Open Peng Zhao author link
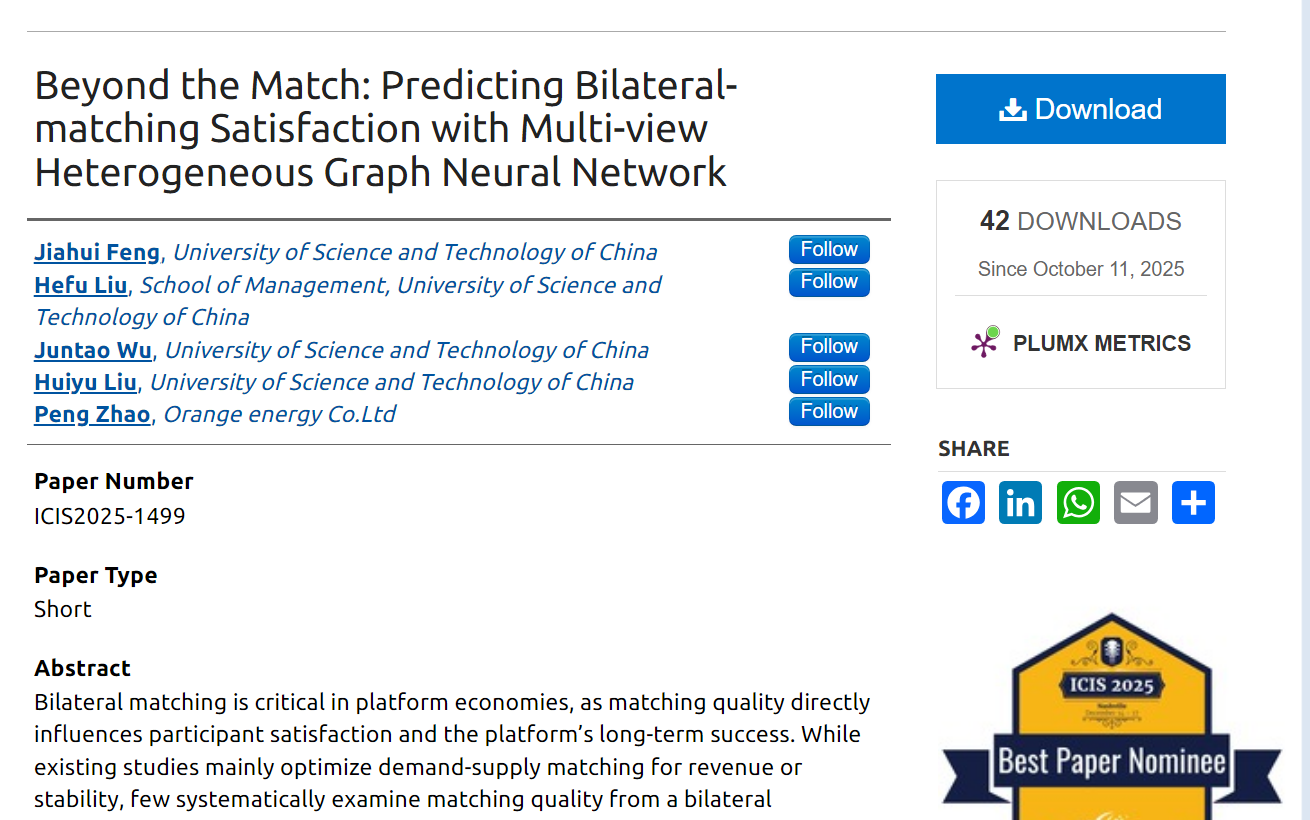The width and height of the screenshot is (1310, 820). (92, 414)
